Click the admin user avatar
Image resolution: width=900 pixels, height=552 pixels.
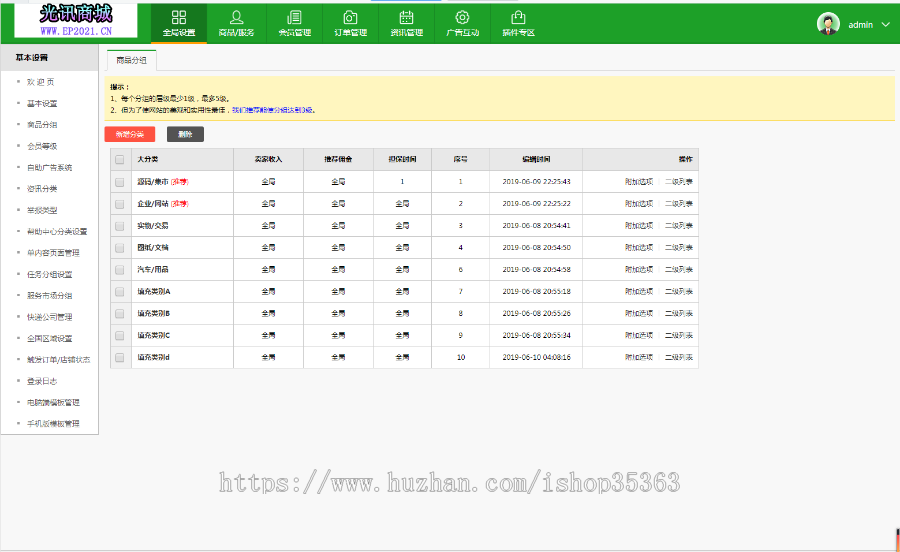tap(828, 24)
